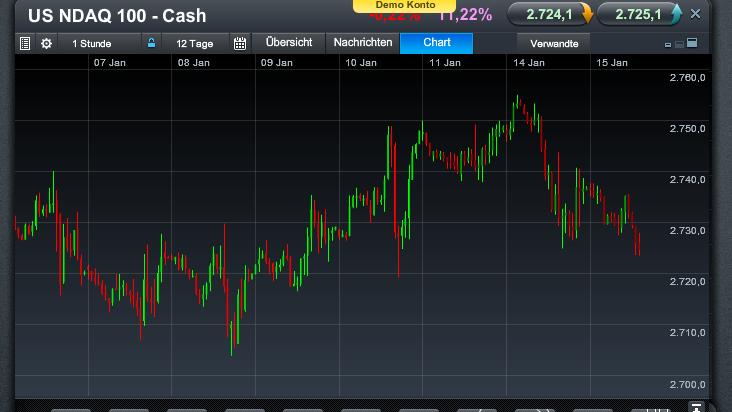Close the US NDAQ 100 chart window
Image resolution: width=732 pixels, height=412 pixels.
pyautogui.click(x=696, y=14)
